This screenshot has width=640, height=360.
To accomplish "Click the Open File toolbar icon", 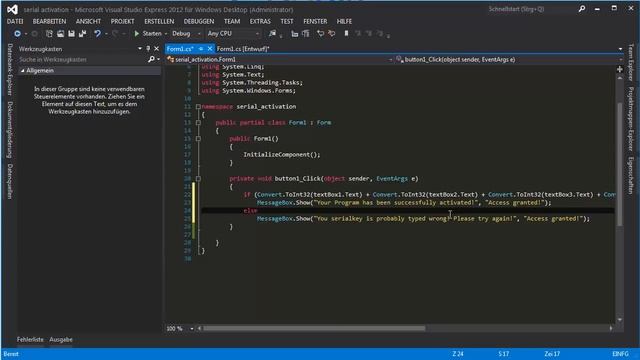I will tap(60, 33).
